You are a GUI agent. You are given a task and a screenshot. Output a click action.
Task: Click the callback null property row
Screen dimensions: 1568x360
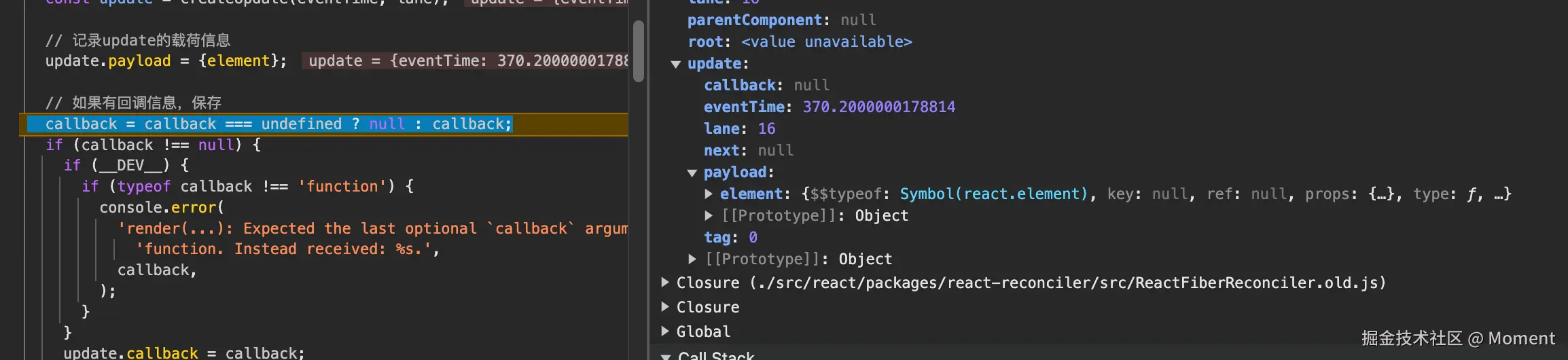pos(766,86)
